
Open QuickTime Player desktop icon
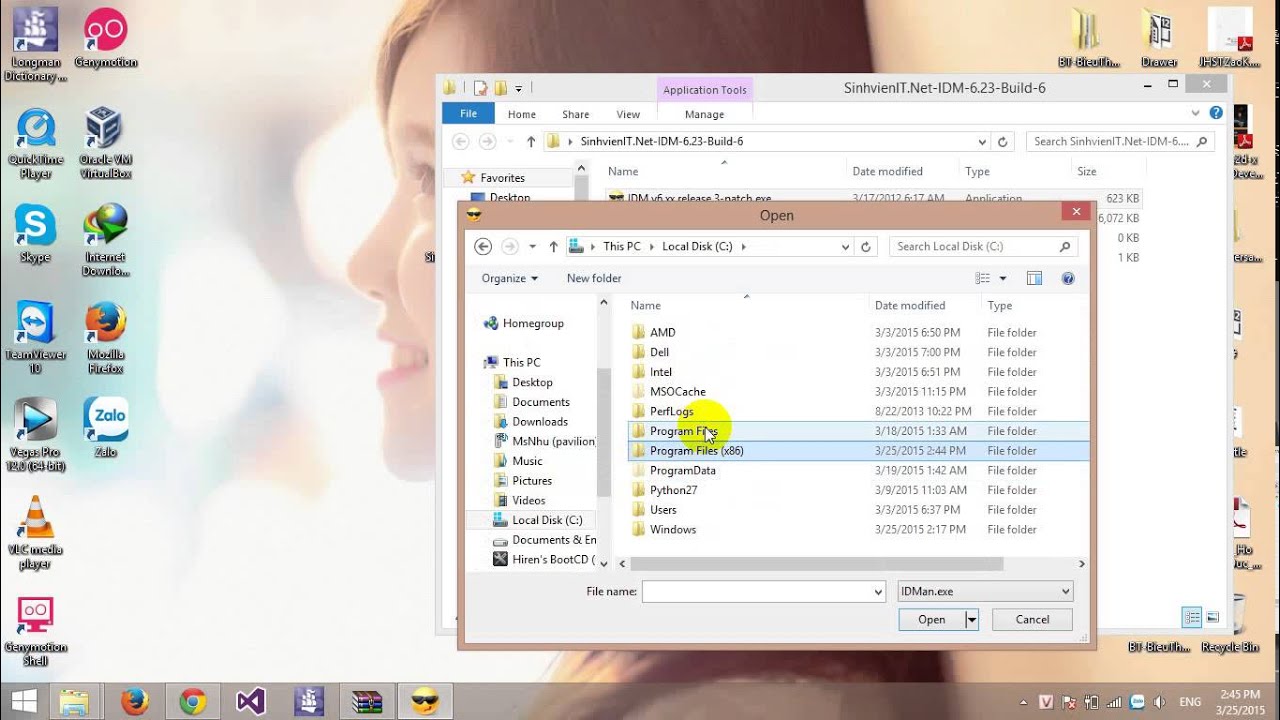[36, 143]
